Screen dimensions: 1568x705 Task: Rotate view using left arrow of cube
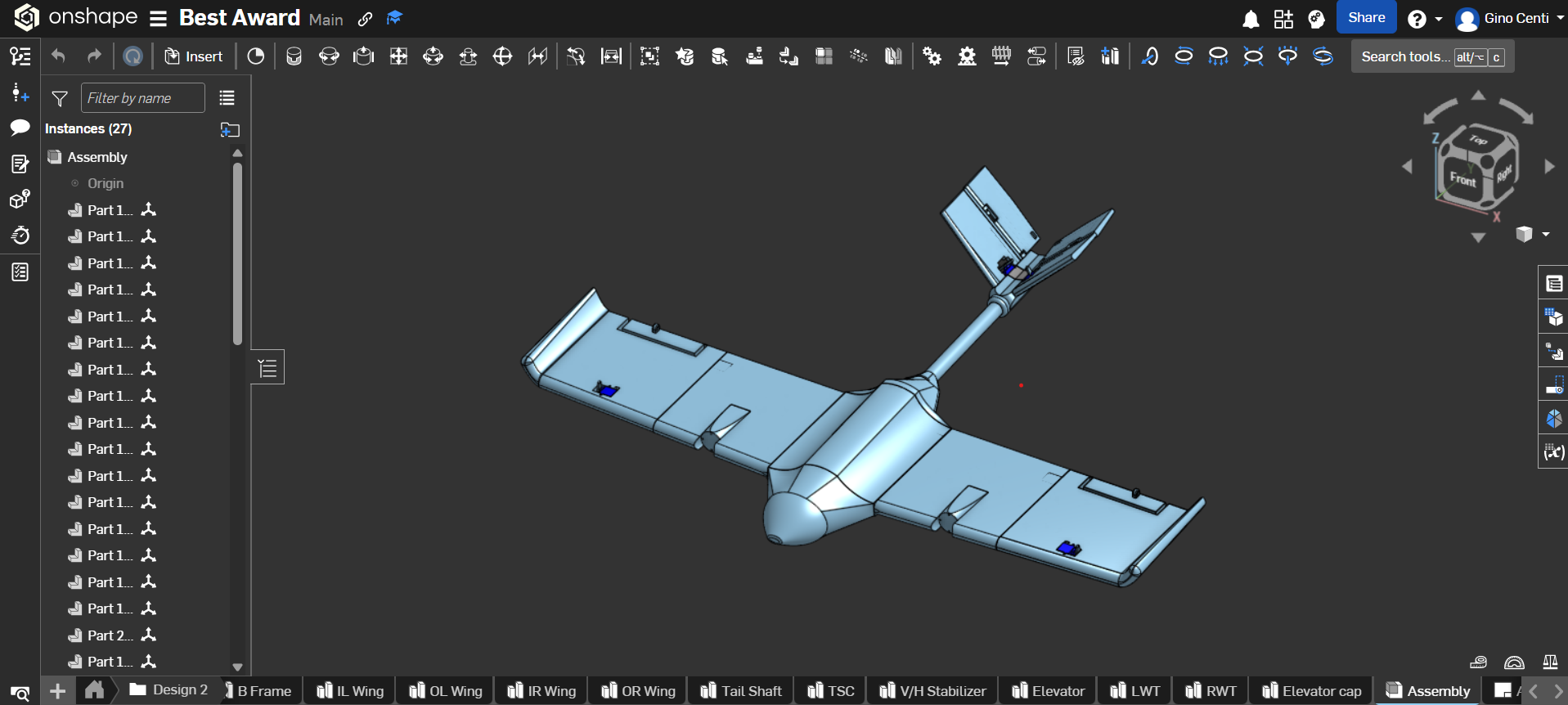tap(1407, 166)
